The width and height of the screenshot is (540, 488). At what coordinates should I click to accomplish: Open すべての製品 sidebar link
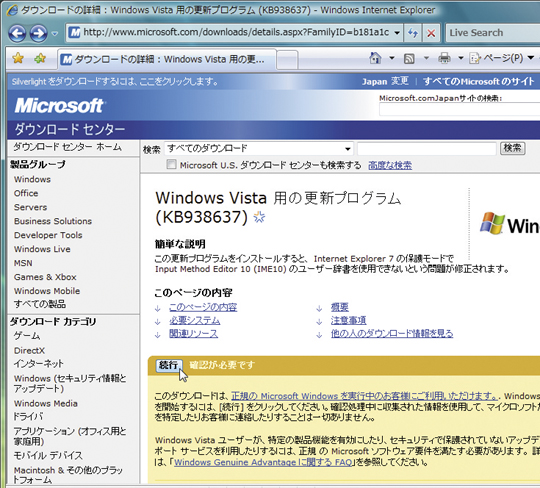pyautogui.click(x=40, y=304)
